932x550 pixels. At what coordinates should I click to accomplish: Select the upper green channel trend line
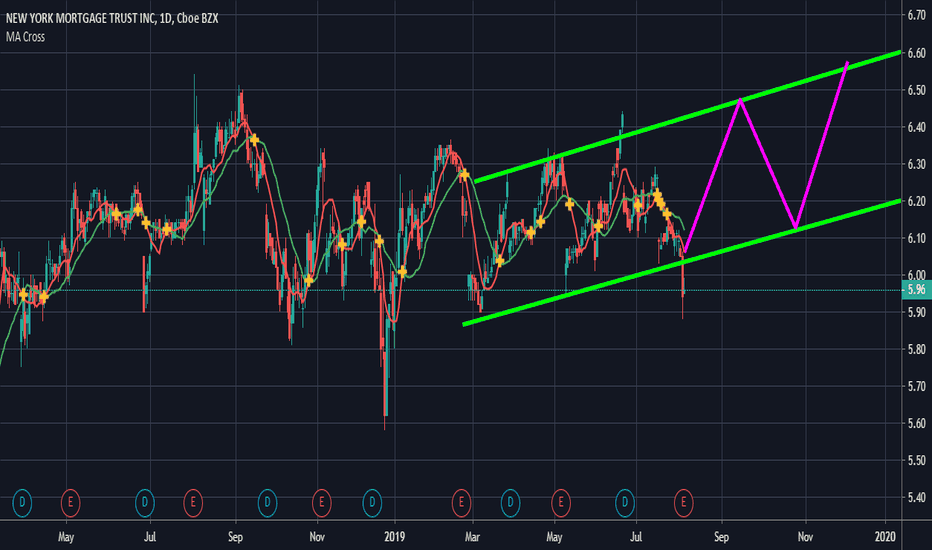687,117
